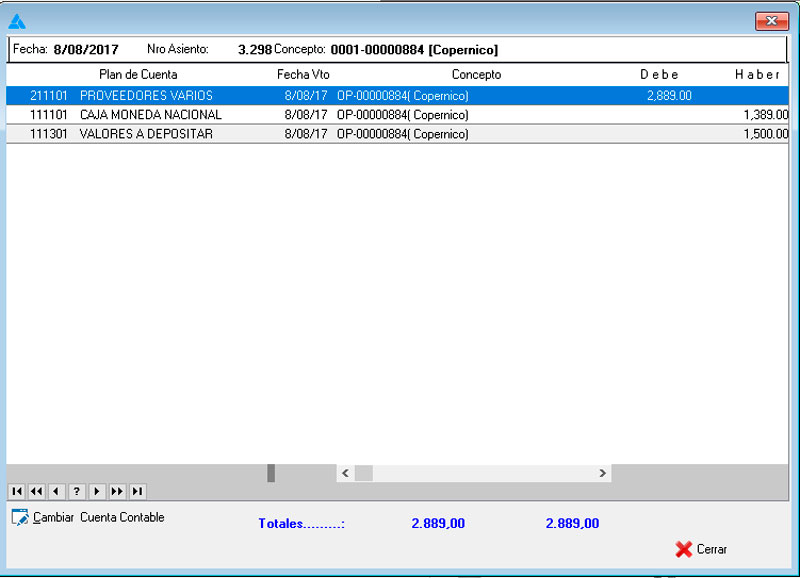This screenshot has width=800, height=578.
Task: Click the blue application logo icon
Action: pos(16,21)
